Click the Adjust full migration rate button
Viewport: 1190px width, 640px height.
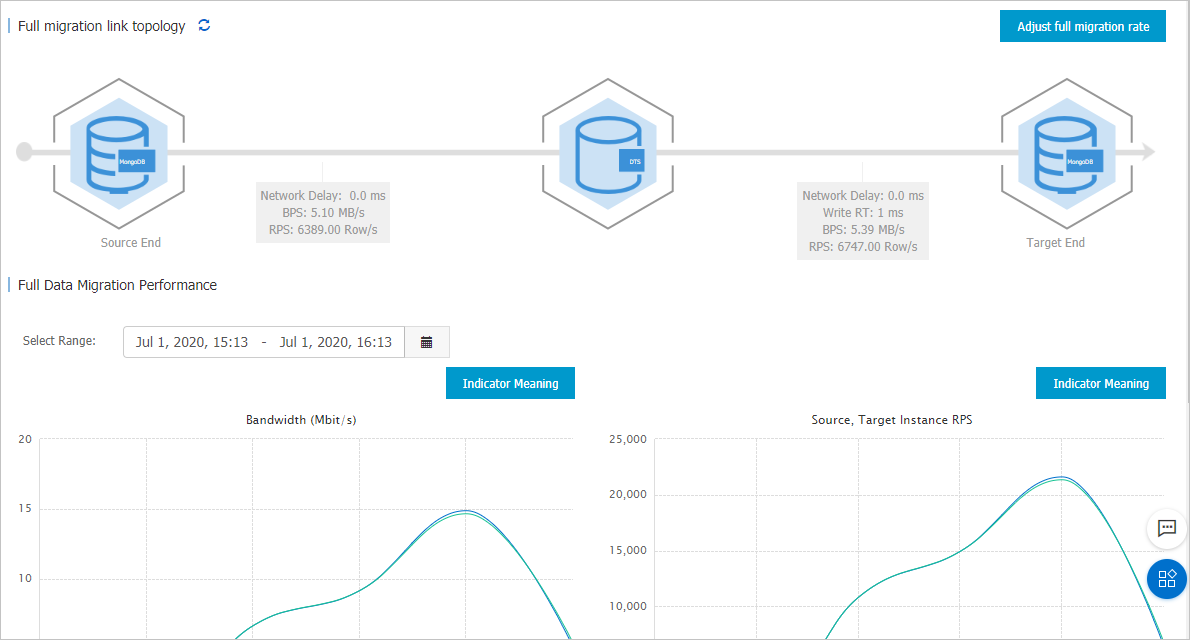coord(1082,25)
